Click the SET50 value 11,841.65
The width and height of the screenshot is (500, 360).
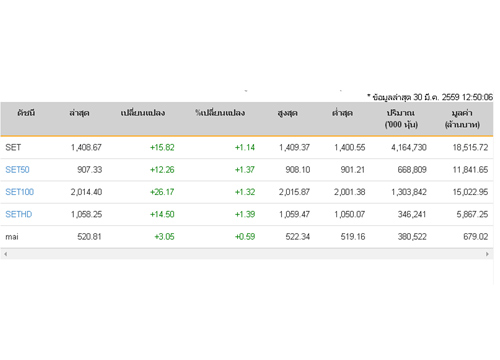470,170
